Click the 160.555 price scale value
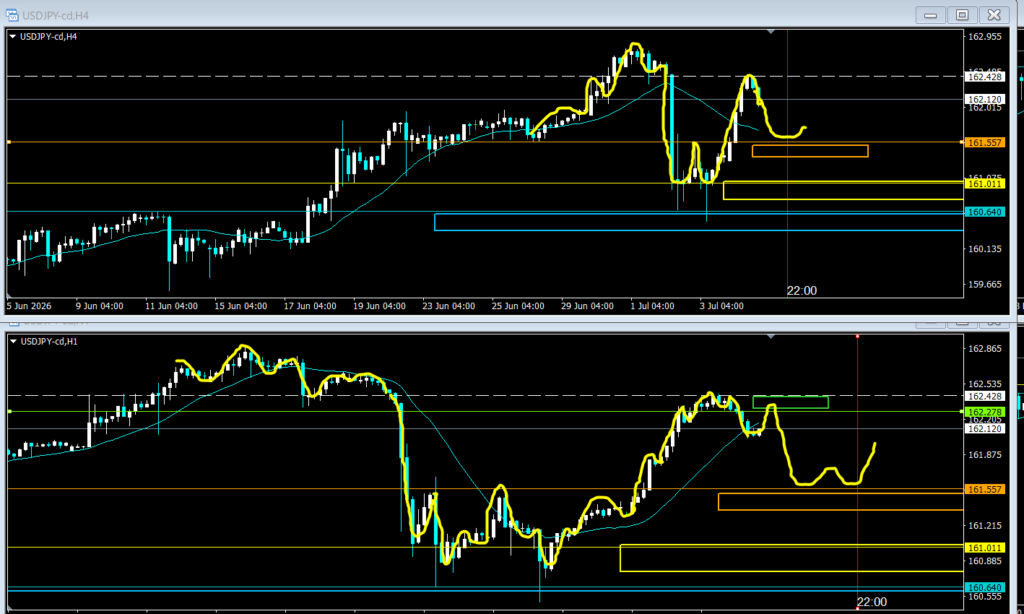This screenshot has width=1024, height=614. [984, 597]
